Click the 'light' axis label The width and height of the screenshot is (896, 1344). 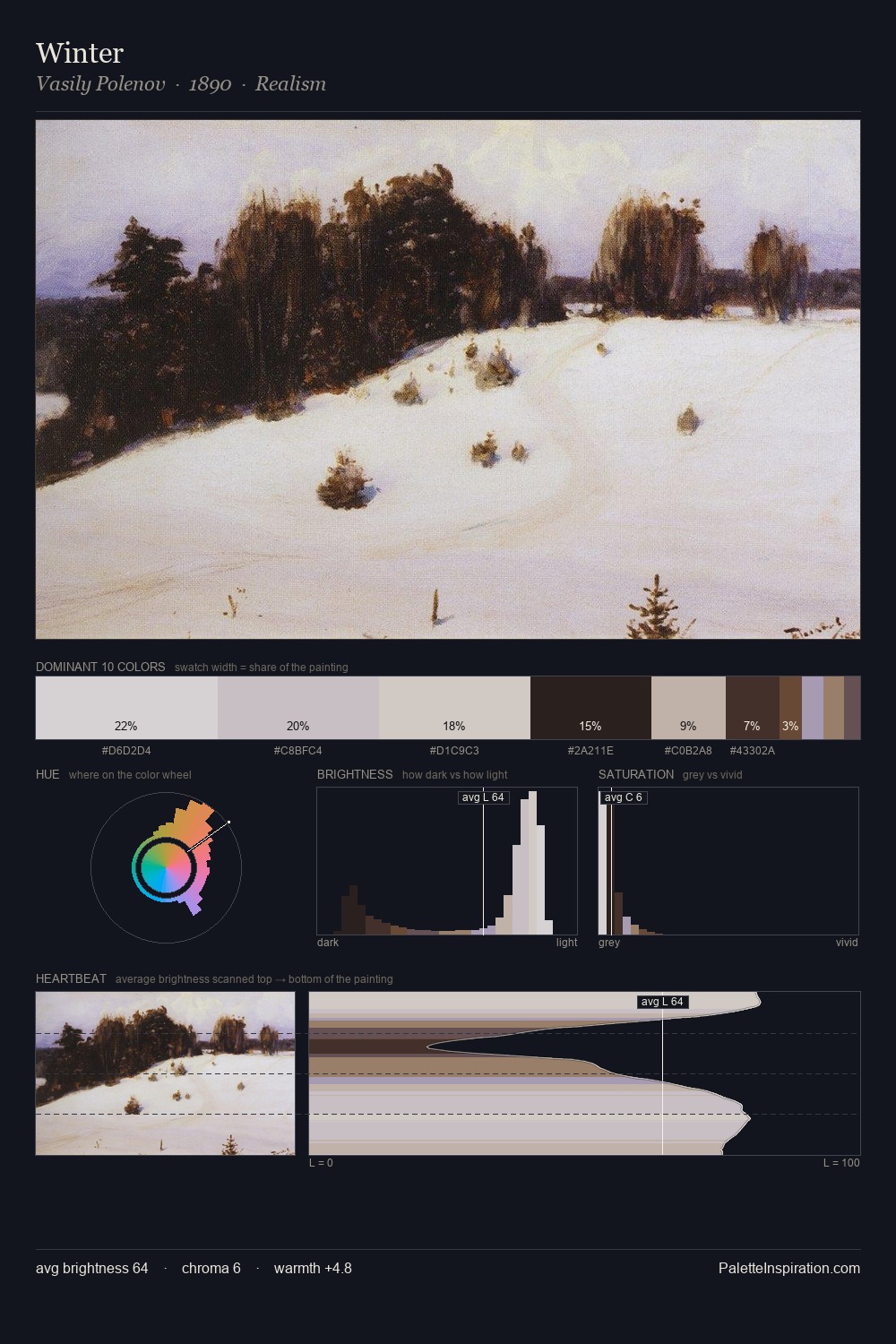point(567,943)
